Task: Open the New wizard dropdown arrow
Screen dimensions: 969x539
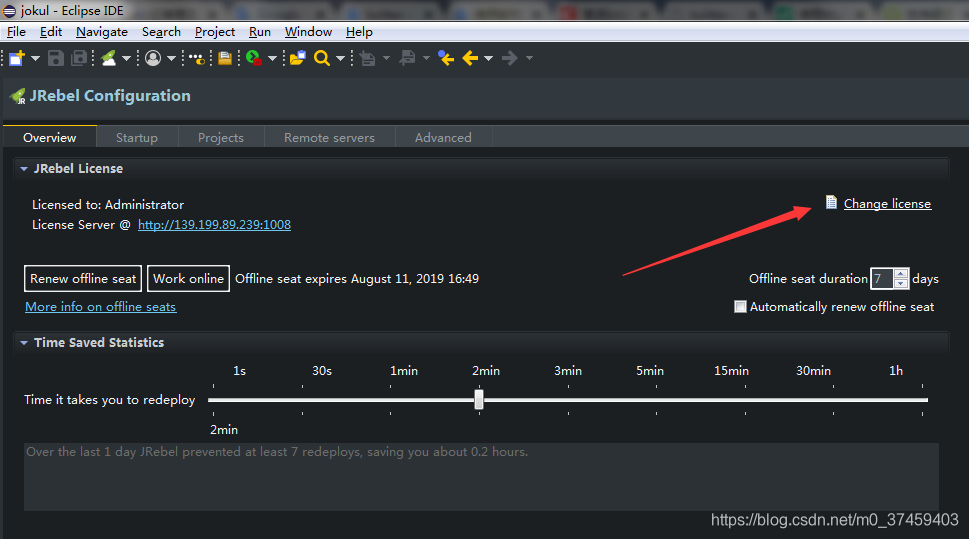Action: coord(35,59)
